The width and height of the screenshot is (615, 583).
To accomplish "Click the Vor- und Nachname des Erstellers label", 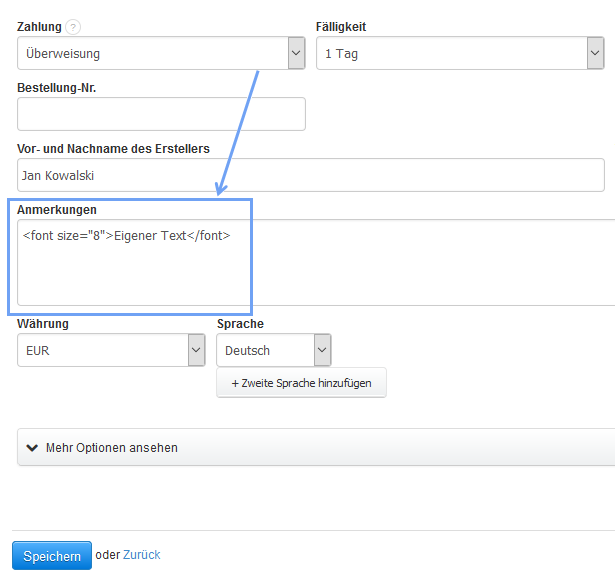I will pos(113,149).
